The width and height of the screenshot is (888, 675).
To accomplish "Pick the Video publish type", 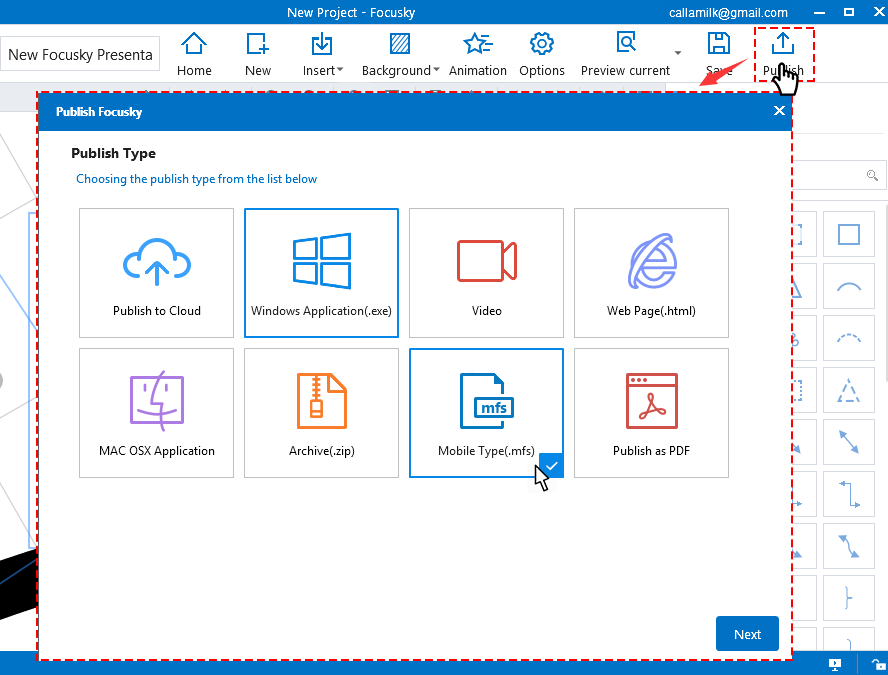I will click(486, 273).
